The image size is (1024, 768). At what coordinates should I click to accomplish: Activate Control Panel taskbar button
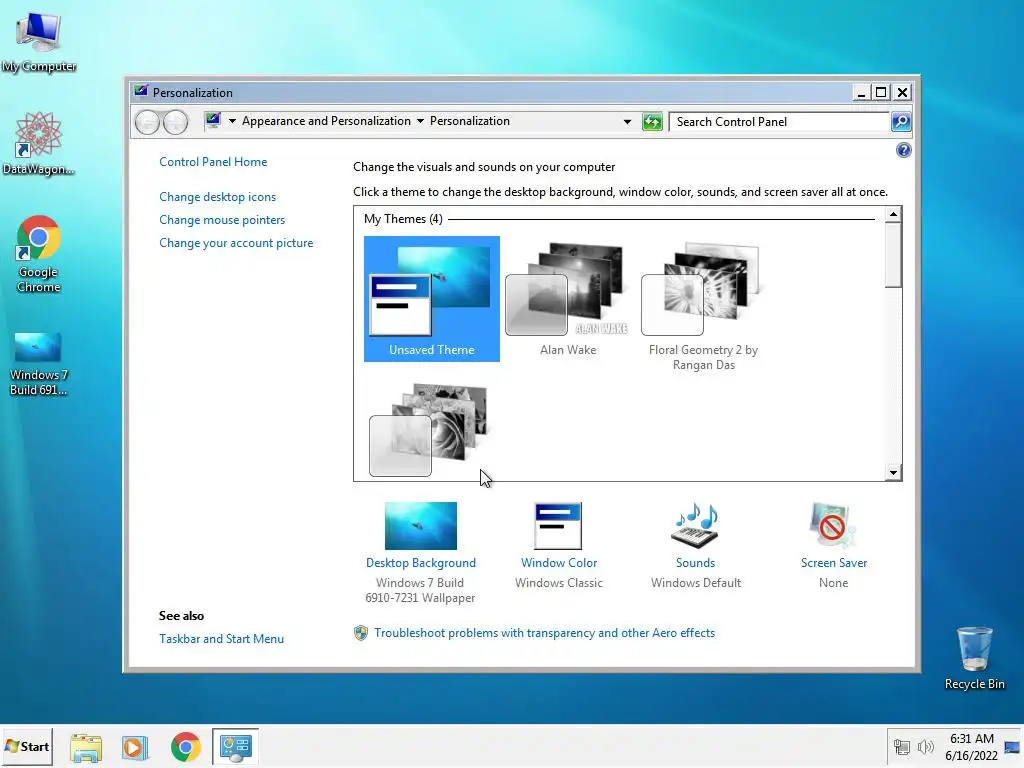pyautogui.click(x=235, y=746)
